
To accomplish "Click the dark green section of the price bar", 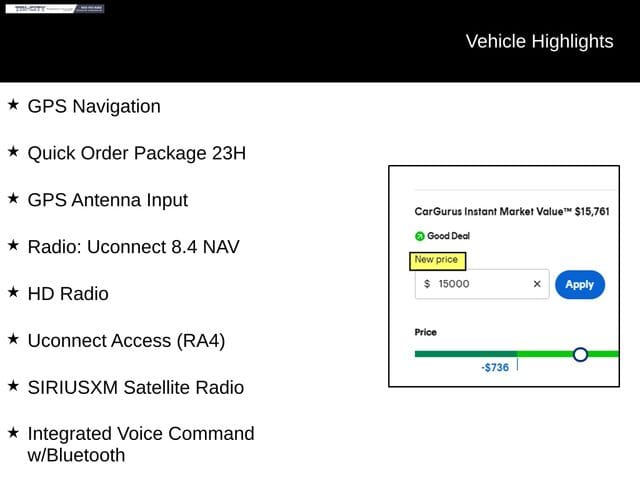I will pos(465,354).
